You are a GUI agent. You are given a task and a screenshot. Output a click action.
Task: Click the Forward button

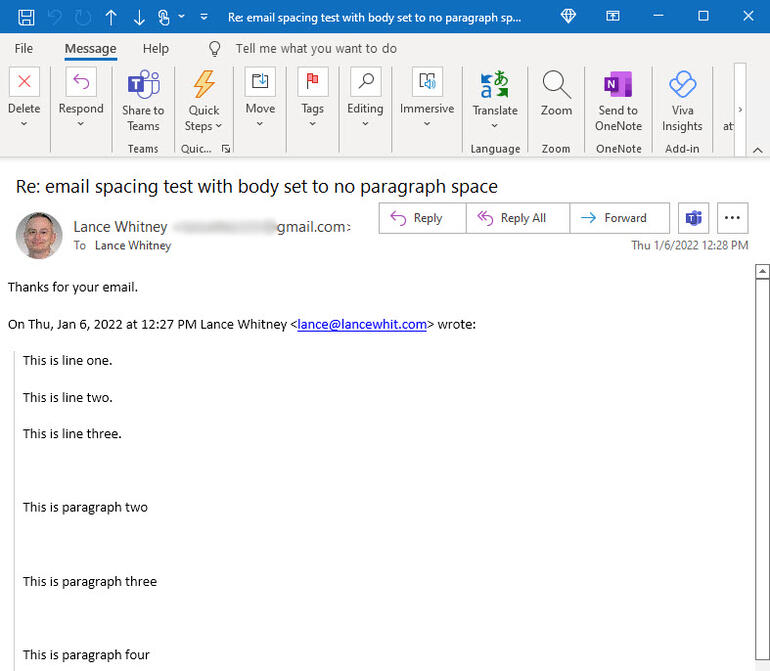(x=620, y=218)
